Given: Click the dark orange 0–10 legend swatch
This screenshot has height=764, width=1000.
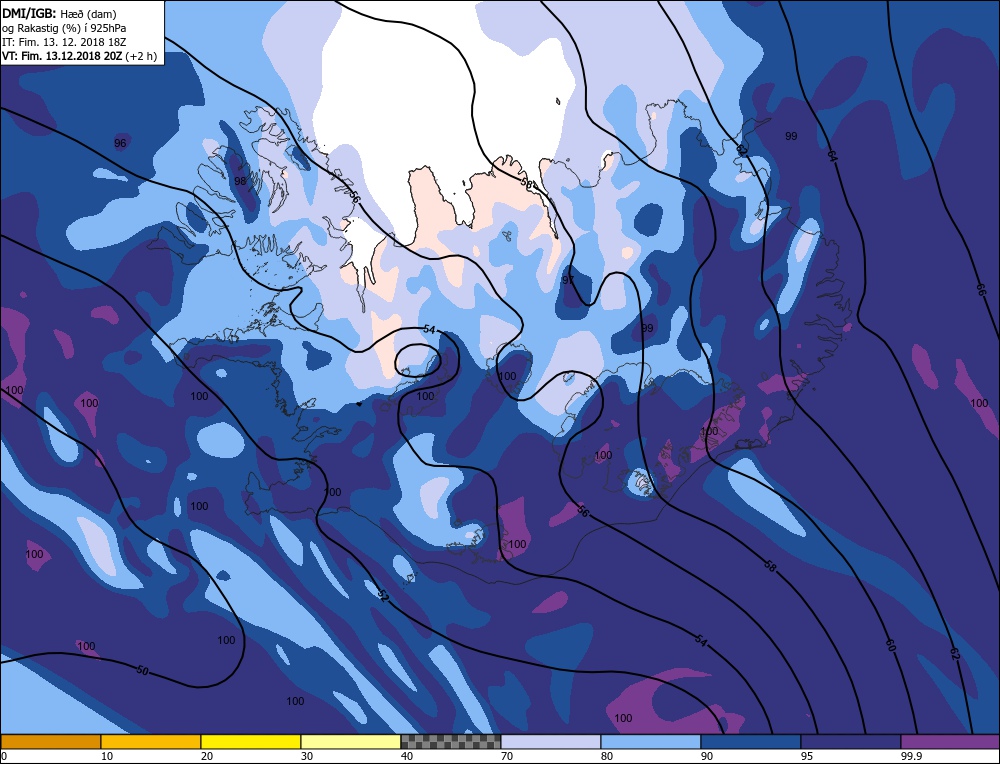Looking at the screenshot, I should click(50, 742).
